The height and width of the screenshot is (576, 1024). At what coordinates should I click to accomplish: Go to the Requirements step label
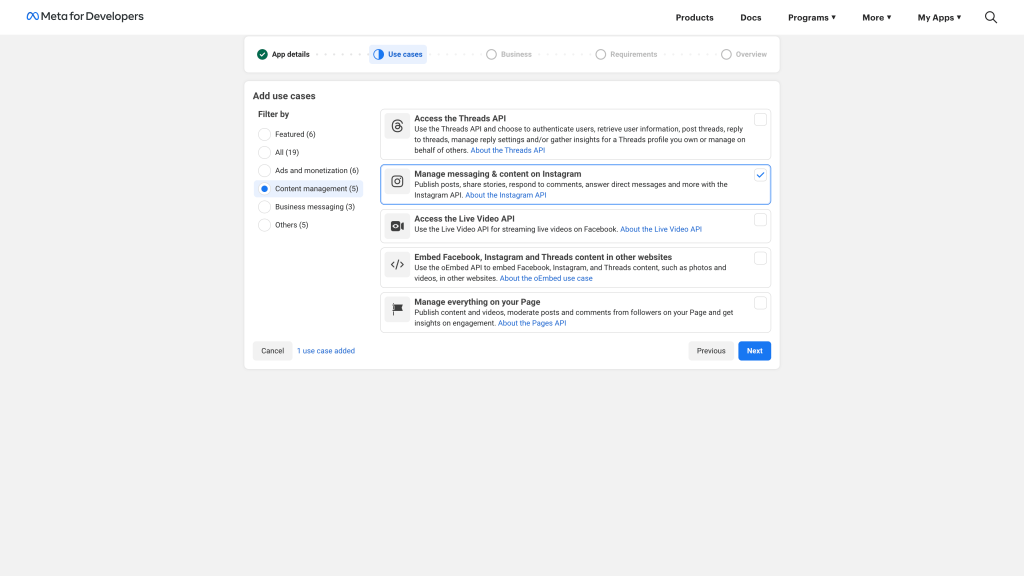click(x=633, y=54)
